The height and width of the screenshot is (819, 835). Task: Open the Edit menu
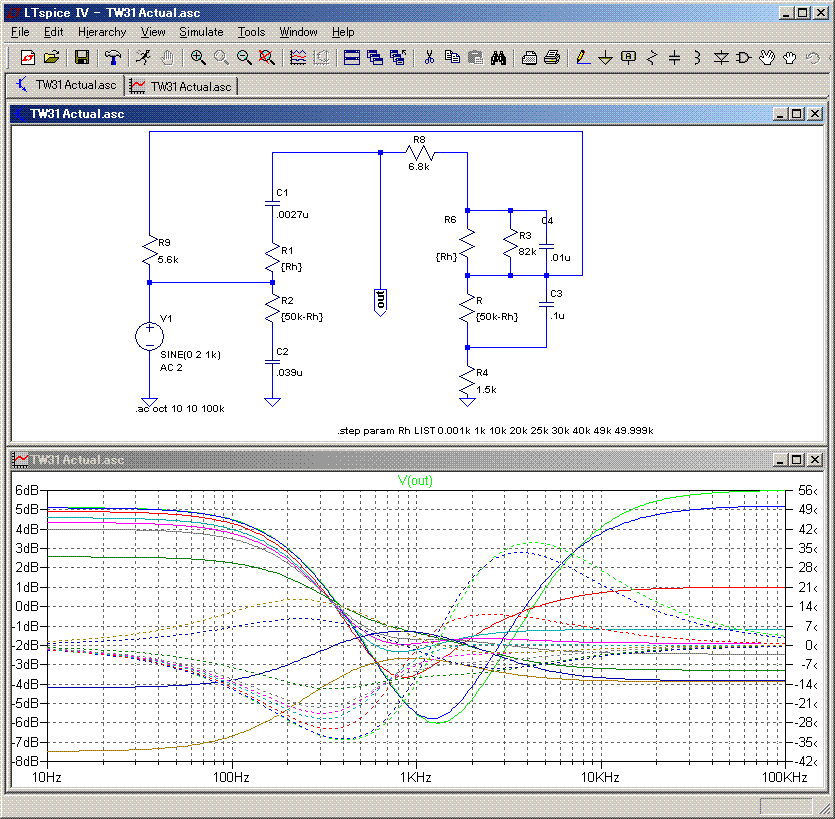point(53,32)
